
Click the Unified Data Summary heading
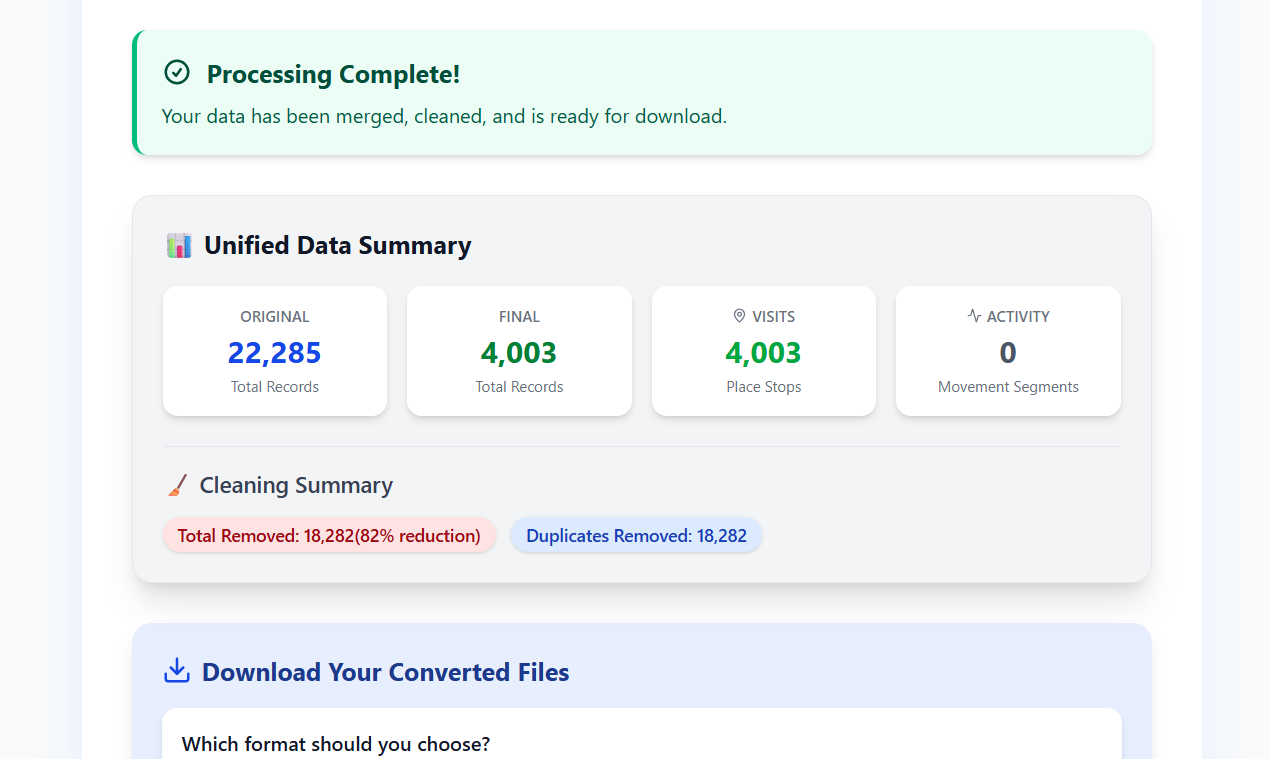(337, 245)
